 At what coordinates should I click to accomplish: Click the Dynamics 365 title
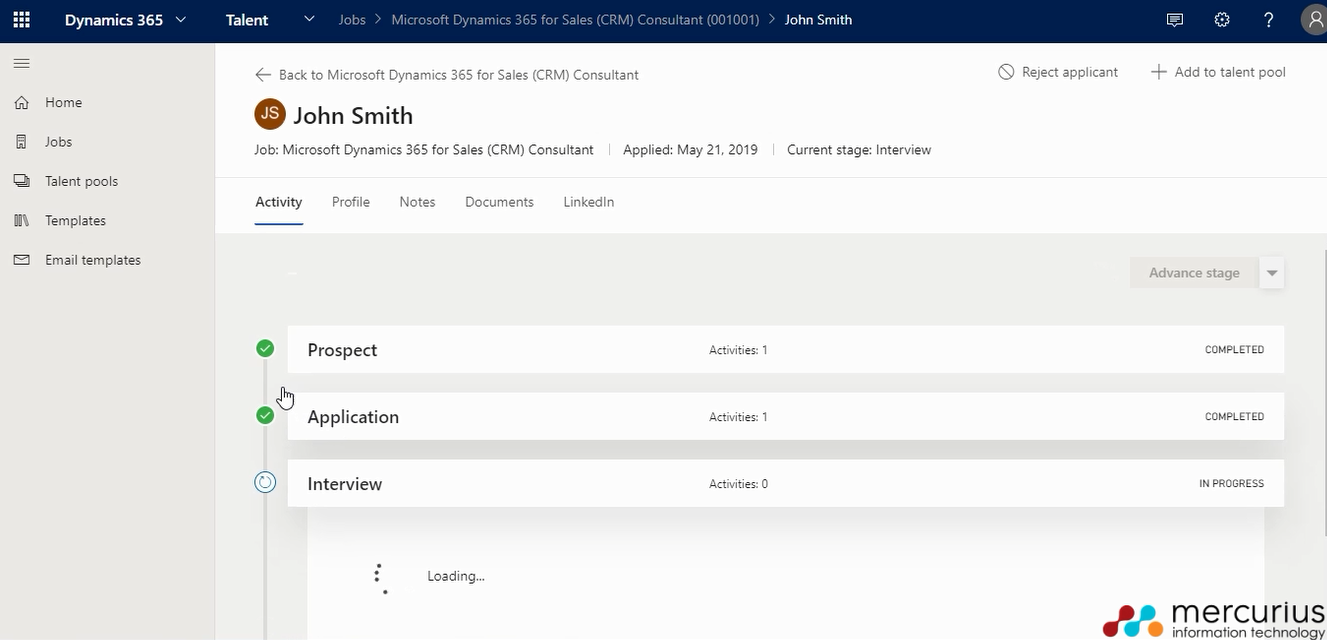click(114, 20)
